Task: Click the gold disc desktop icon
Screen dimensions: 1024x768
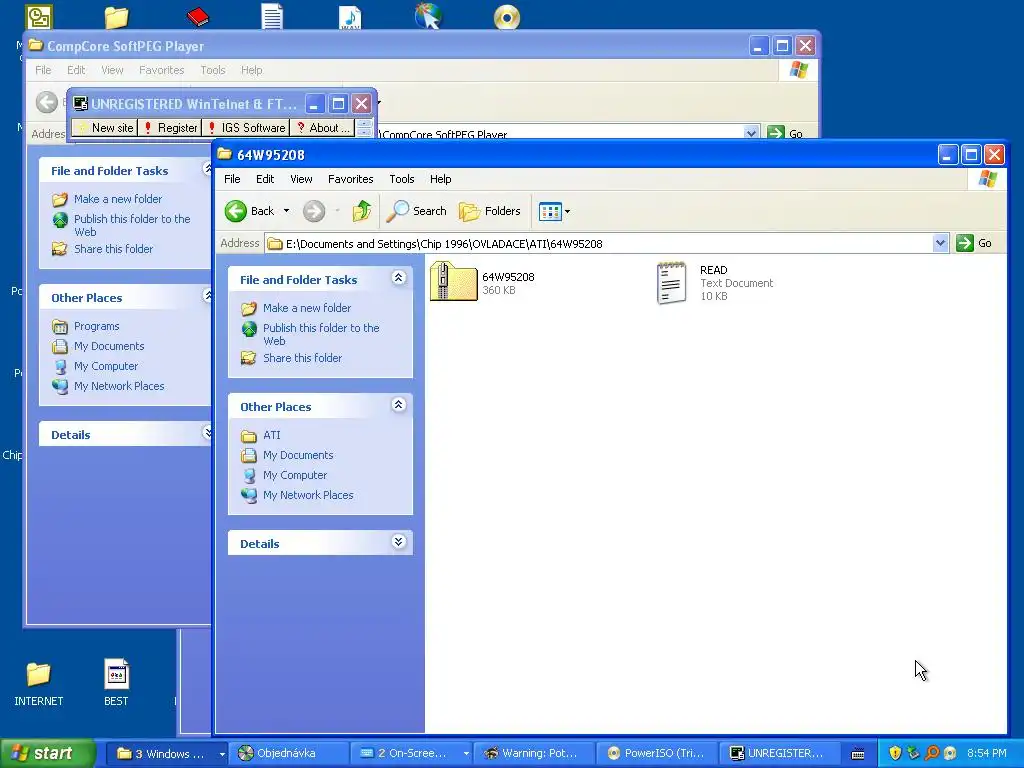Action: tap(507, 17)
